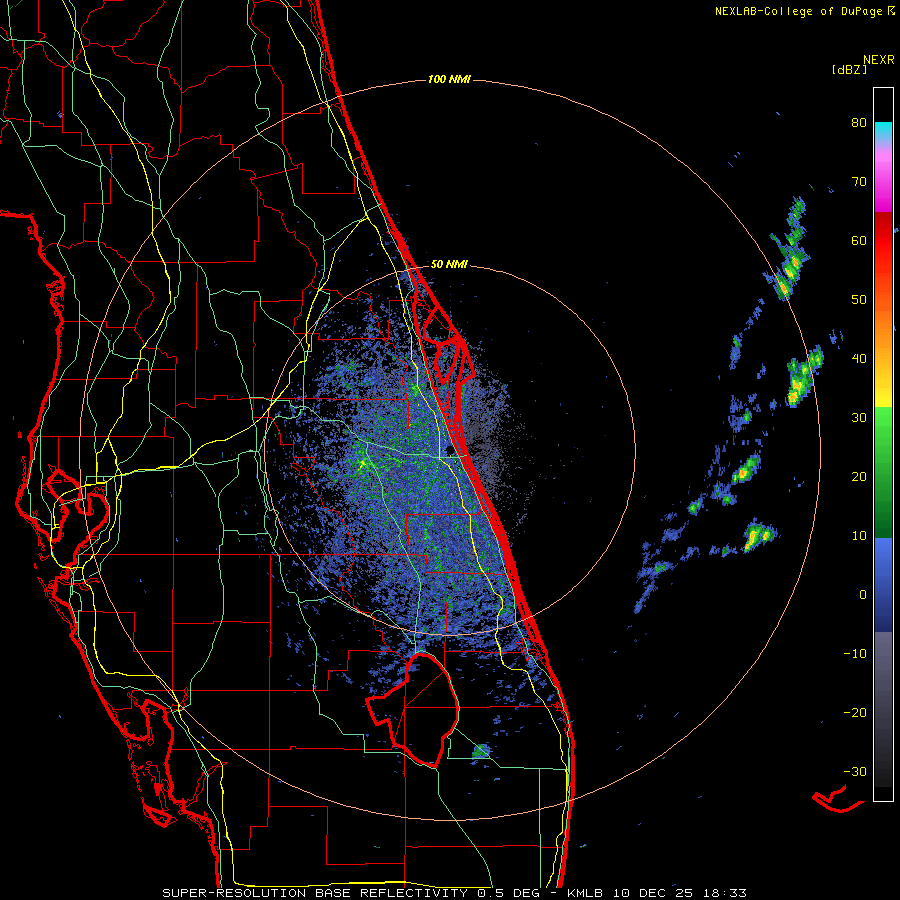Image resolution: width=900 pixels, height=900 pixels.
Task: Click the 10 value on the dBZ scale
Action: click(x=859, y=536)
